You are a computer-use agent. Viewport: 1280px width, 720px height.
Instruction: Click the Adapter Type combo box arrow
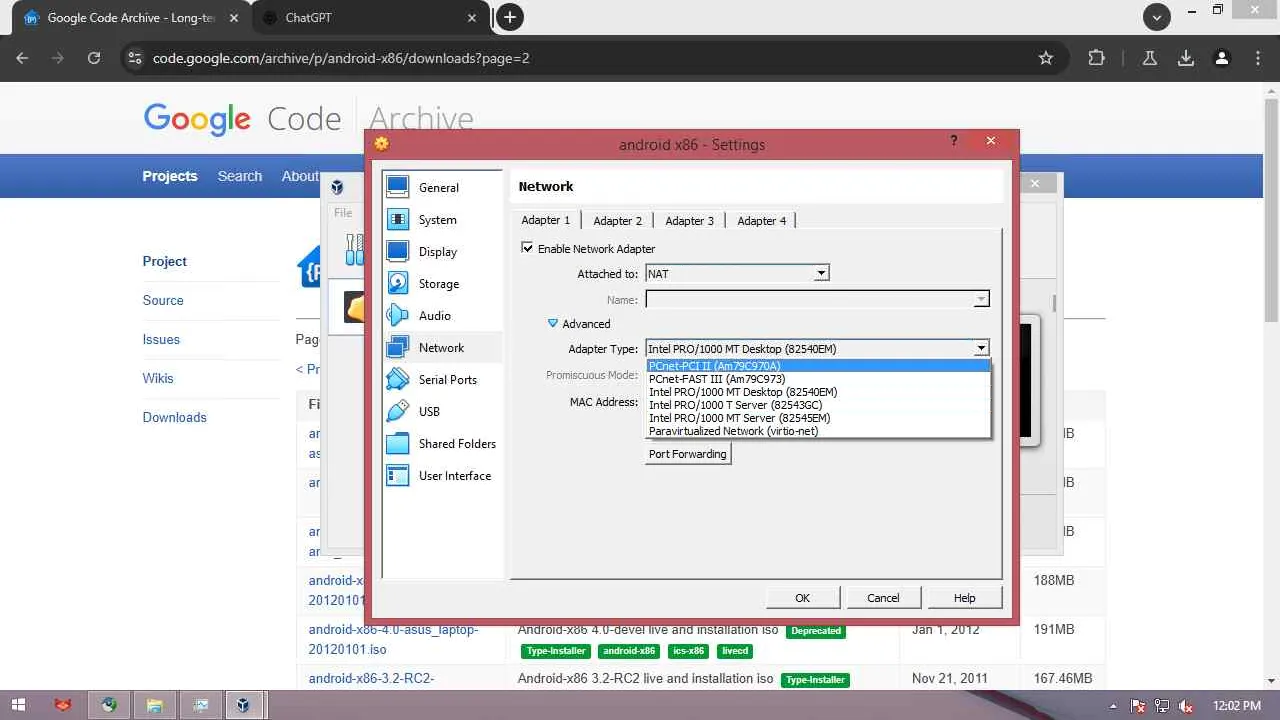(981, 348)
